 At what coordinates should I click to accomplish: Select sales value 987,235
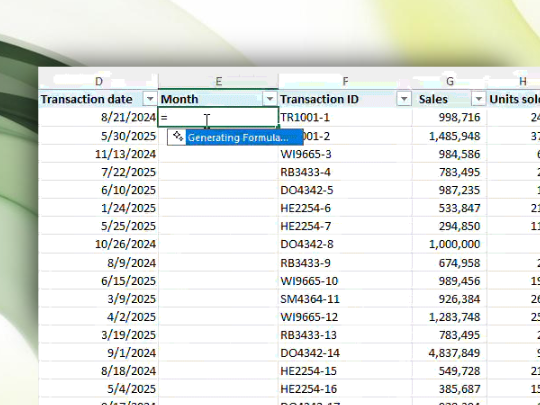(x=449, y=190)
